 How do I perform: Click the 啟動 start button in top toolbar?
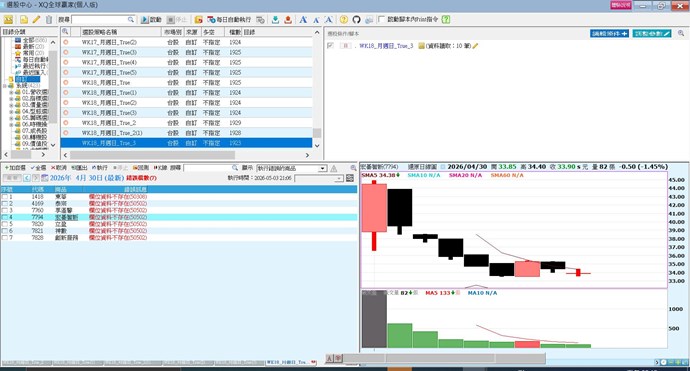(x=151, y=20)
